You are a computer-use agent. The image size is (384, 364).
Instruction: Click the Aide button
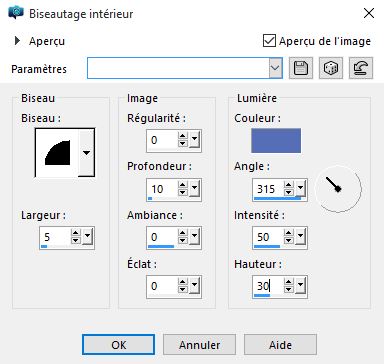280,345
